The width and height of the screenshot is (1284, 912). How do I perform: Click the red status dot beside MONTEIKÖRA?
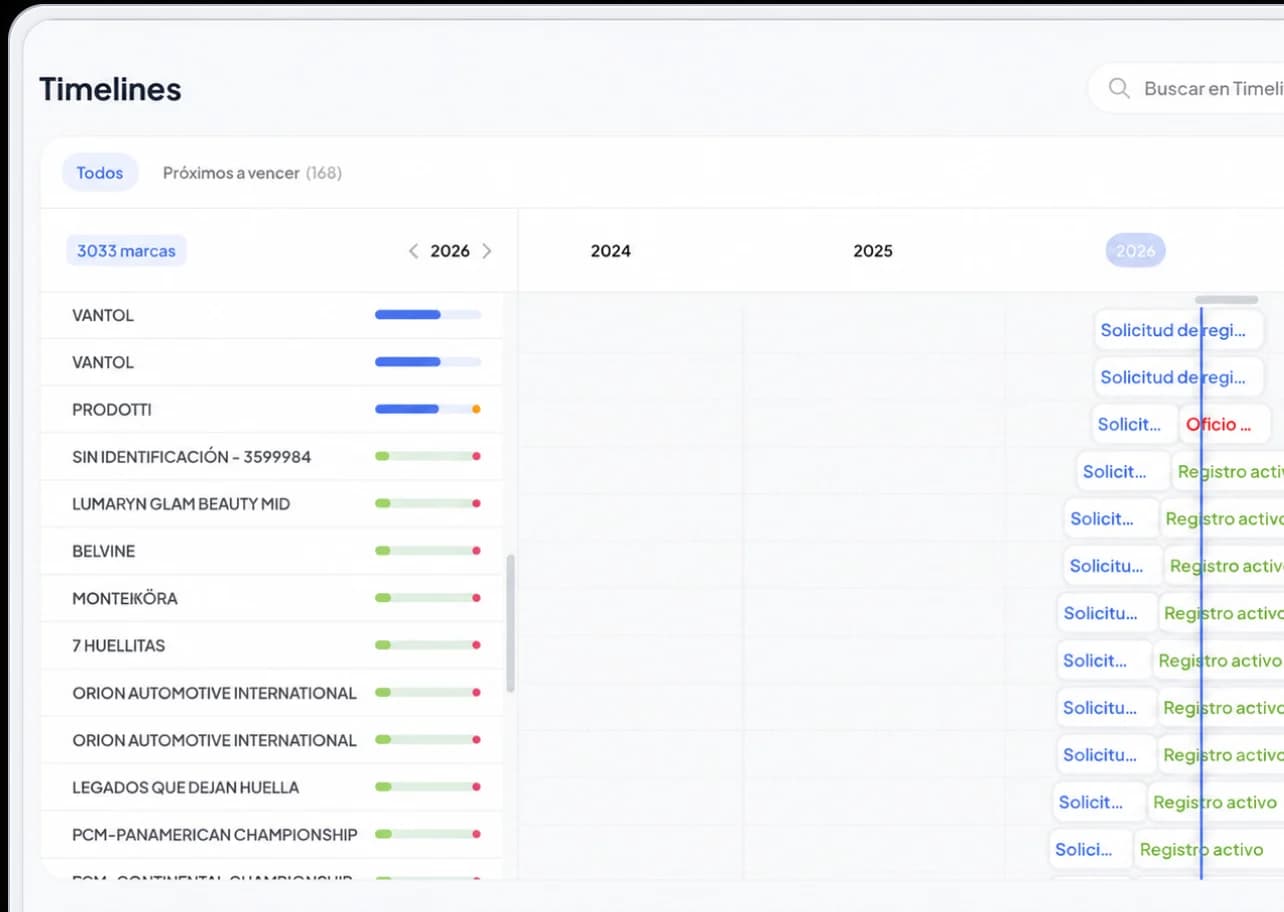point(476,598)
